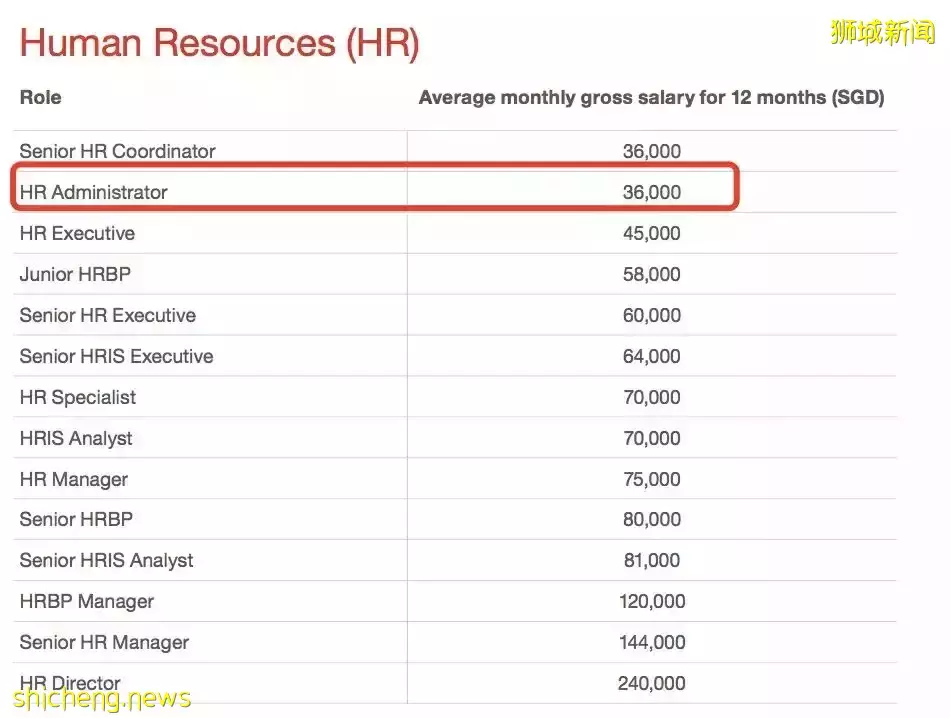
Task: Click the Human Resources (HR) heading
Action: coord(219,43)
